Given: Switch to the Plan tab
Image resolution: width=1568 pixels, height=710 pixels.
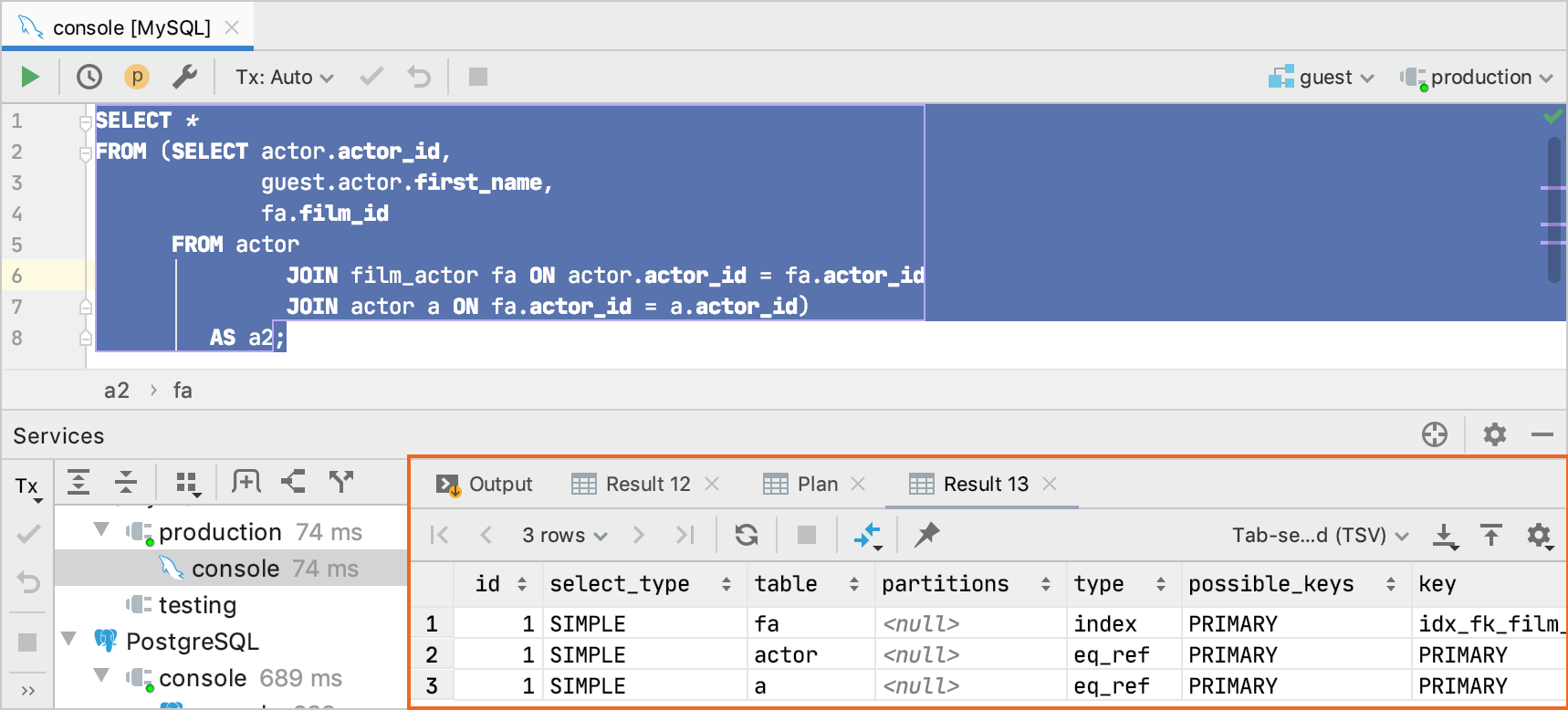Looking at the screenshot, I should pyautogui.click(x=800, y=485).
